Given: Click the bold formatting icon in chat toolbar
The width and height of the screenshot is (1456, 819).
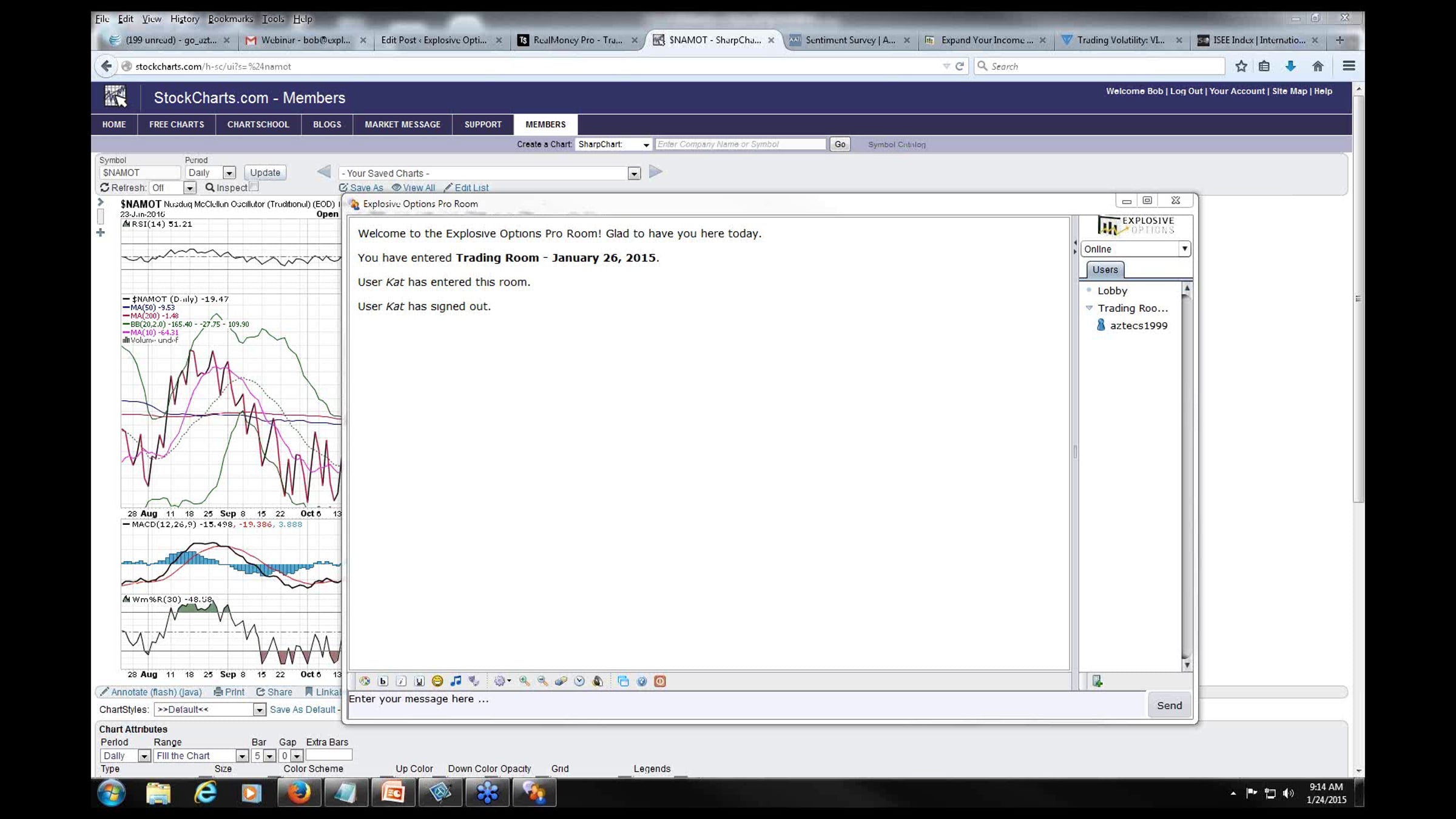Looking at the screenshot, I should (x=383, y=681).
